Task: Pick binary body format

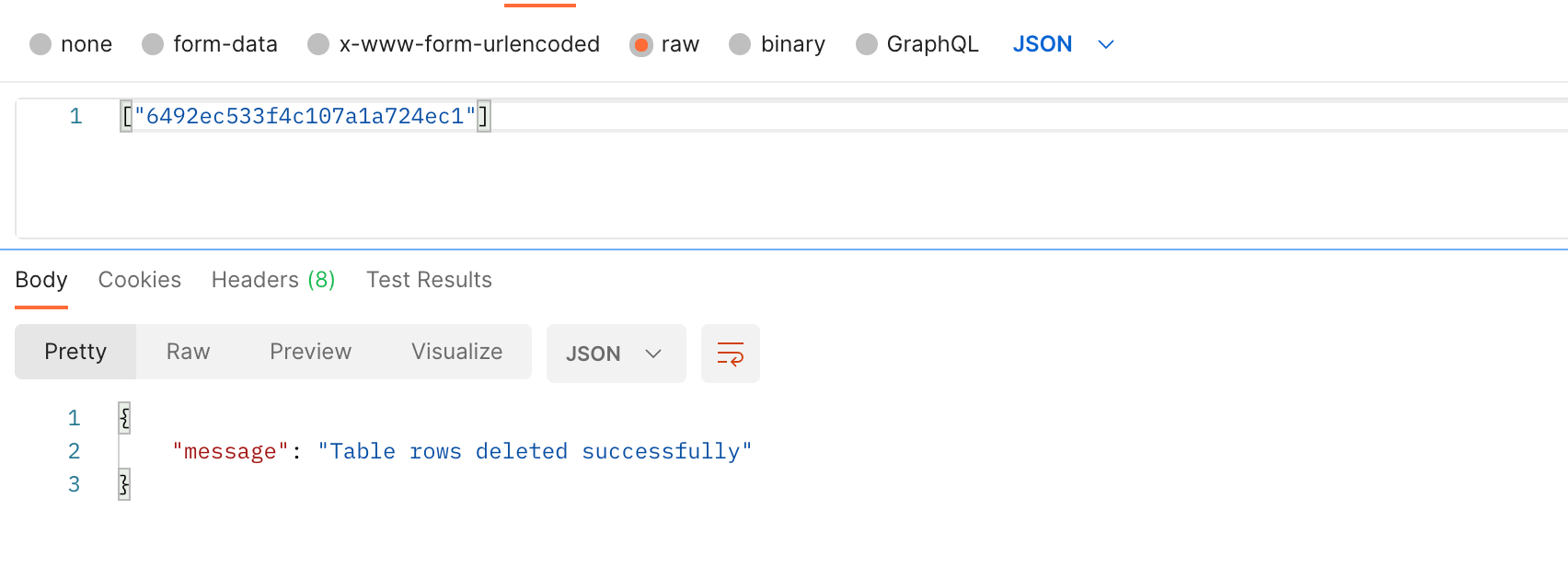Action: click(x=778, y=43)
